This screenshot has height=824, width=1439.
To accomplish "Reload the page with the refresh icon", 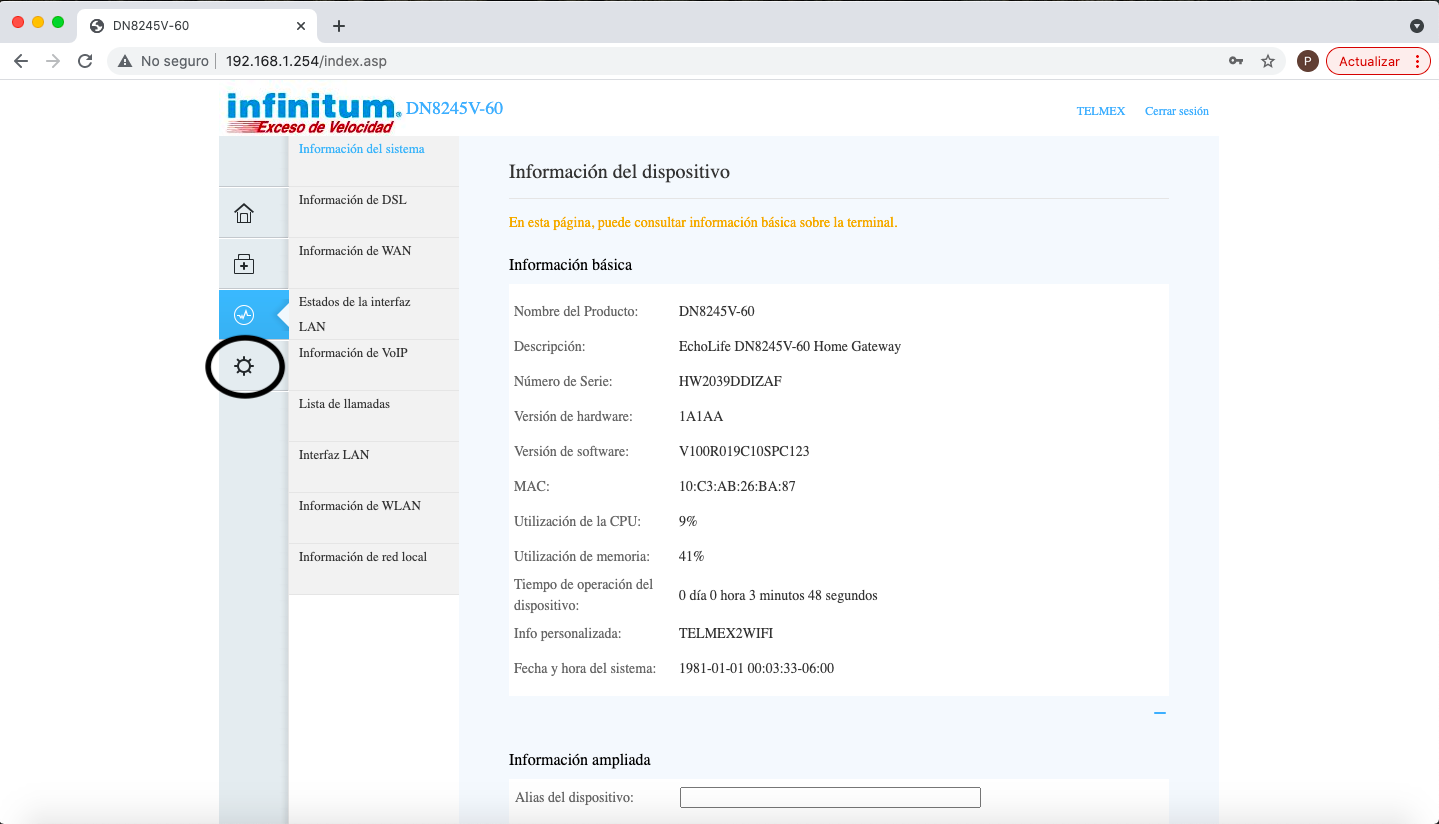I will coord(85,61).
